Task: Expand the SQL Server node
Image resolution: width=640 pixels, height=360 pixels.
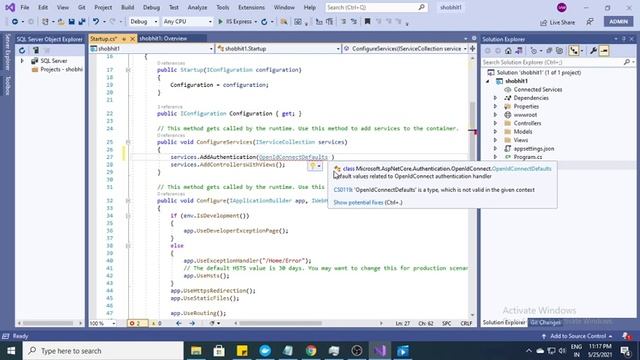Action: coord(22,61)
